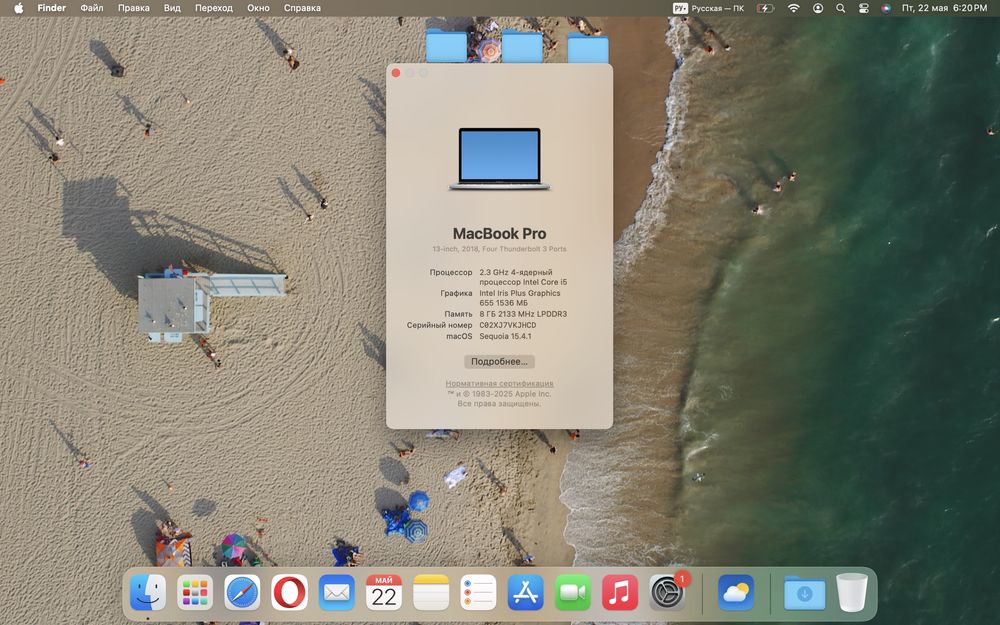Open the Окно menu
The width and height of the screenshot is (1000, 625).
tap(258, 8)
